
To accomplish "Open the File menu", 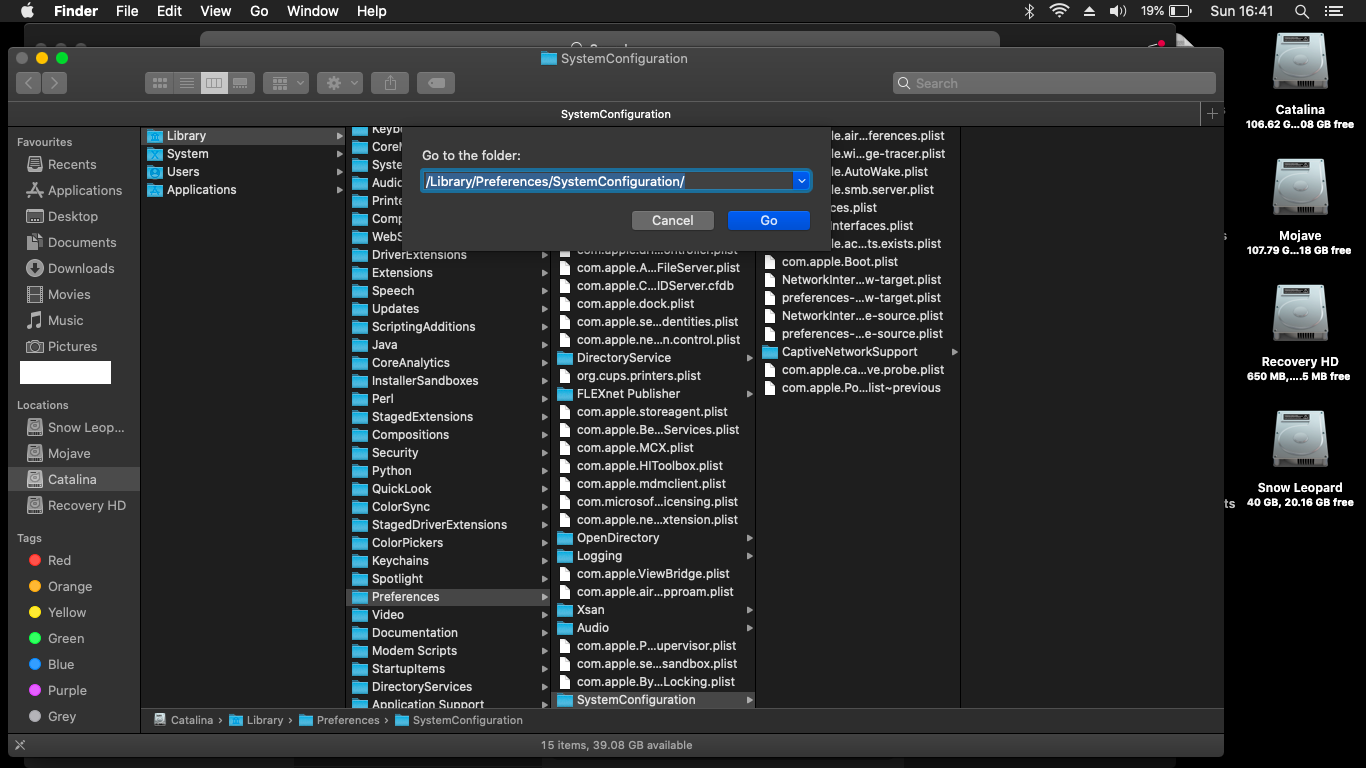I will click(x=127, y=11).
